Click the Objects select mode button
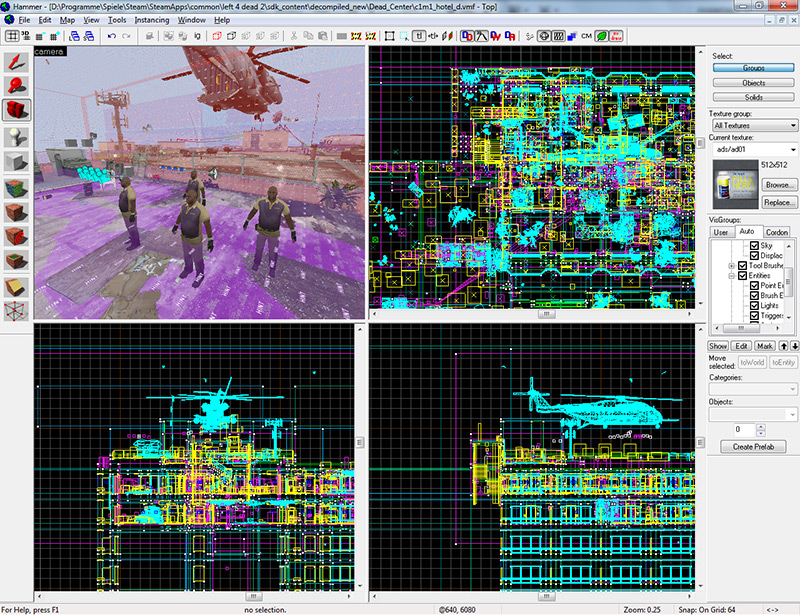The width and height of the screenshot is (800, 615). [754, 83]
